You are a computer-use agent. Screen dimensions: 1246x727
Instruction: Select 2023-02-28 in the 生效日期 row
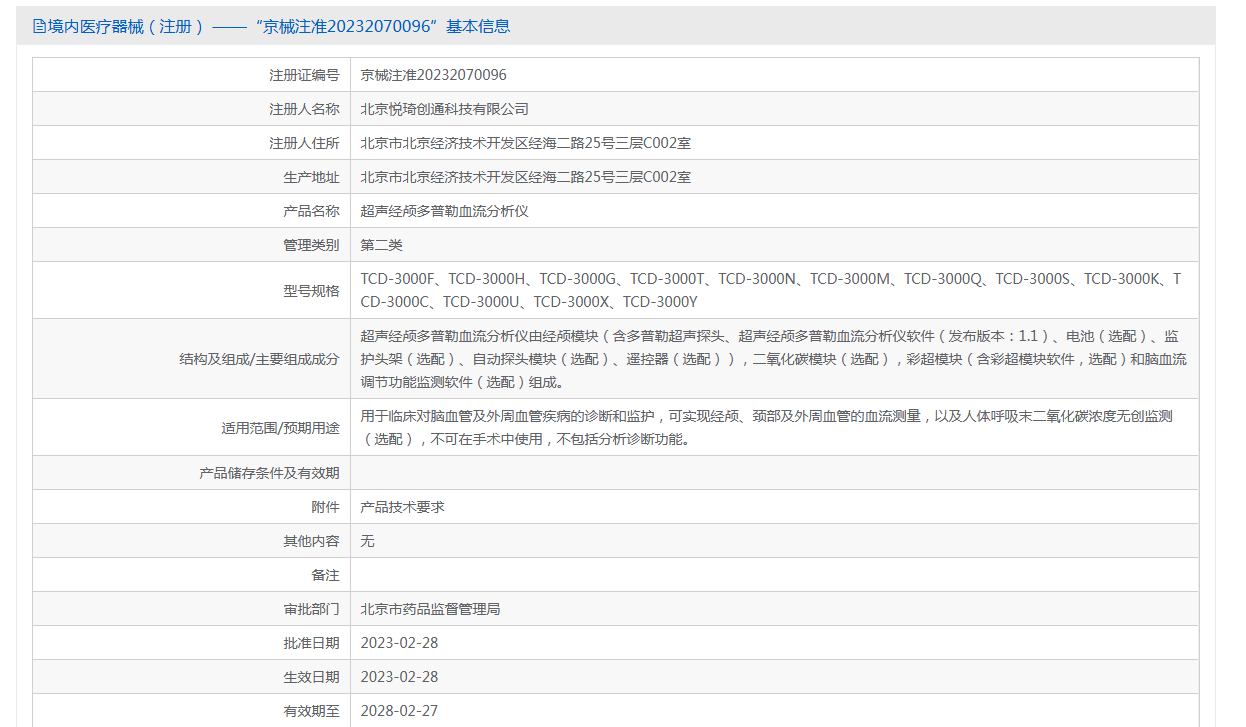click(x=400, y=677)
